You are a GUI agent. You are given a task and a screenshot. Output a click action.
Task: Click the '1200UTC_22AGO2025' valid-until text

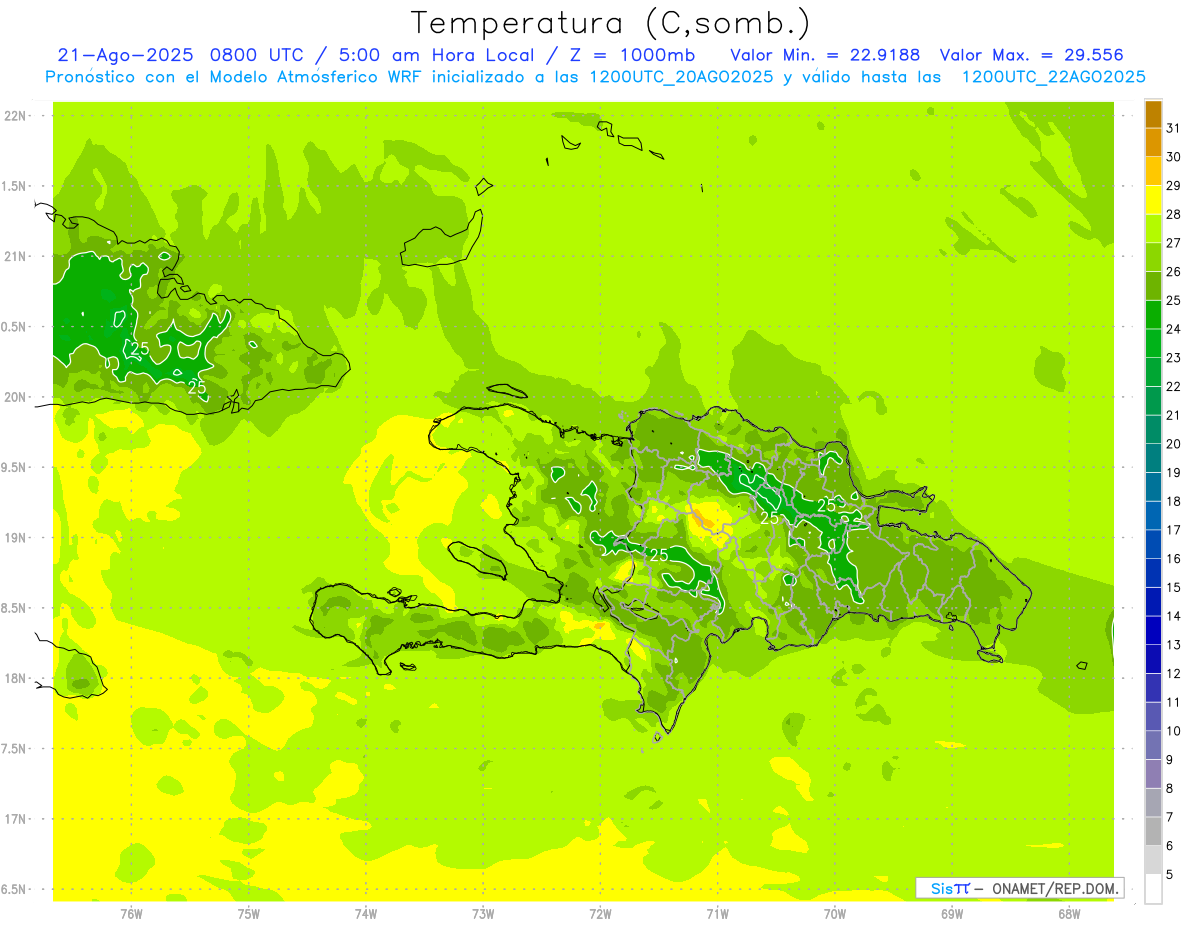[1053, 77]
